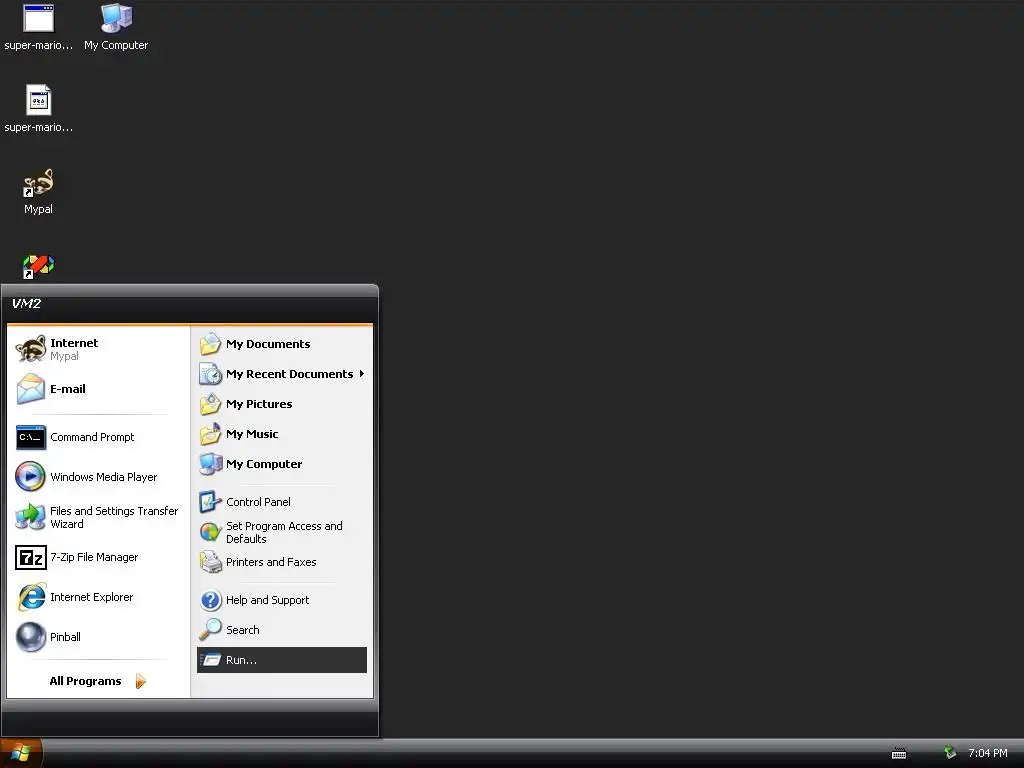The image size is (1024, 768).
Task: Select My Computer desktop icon
Action: pyautogui.click(x=116, y=19)
